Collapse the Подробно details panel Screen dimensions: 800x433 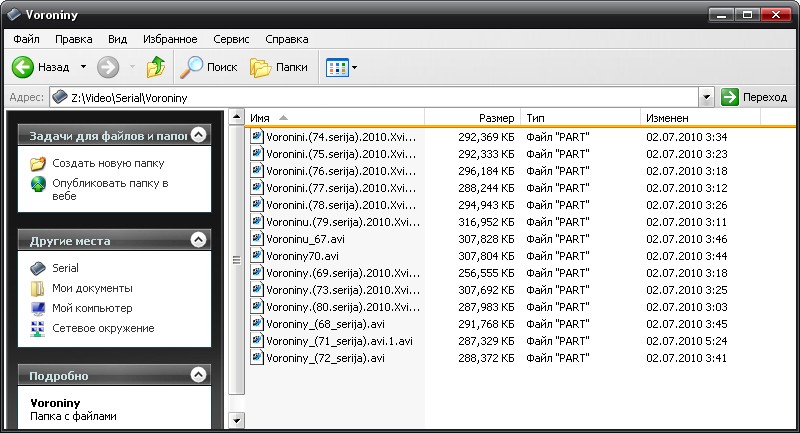[198, 375]
